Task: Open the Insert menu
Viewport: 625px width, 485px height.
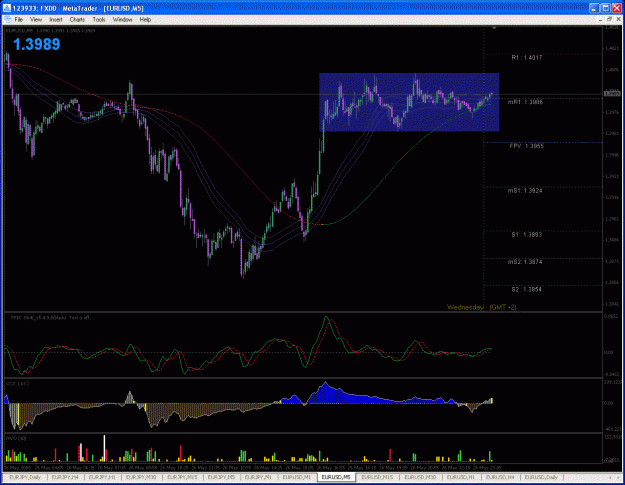Action: click(56, 20)
